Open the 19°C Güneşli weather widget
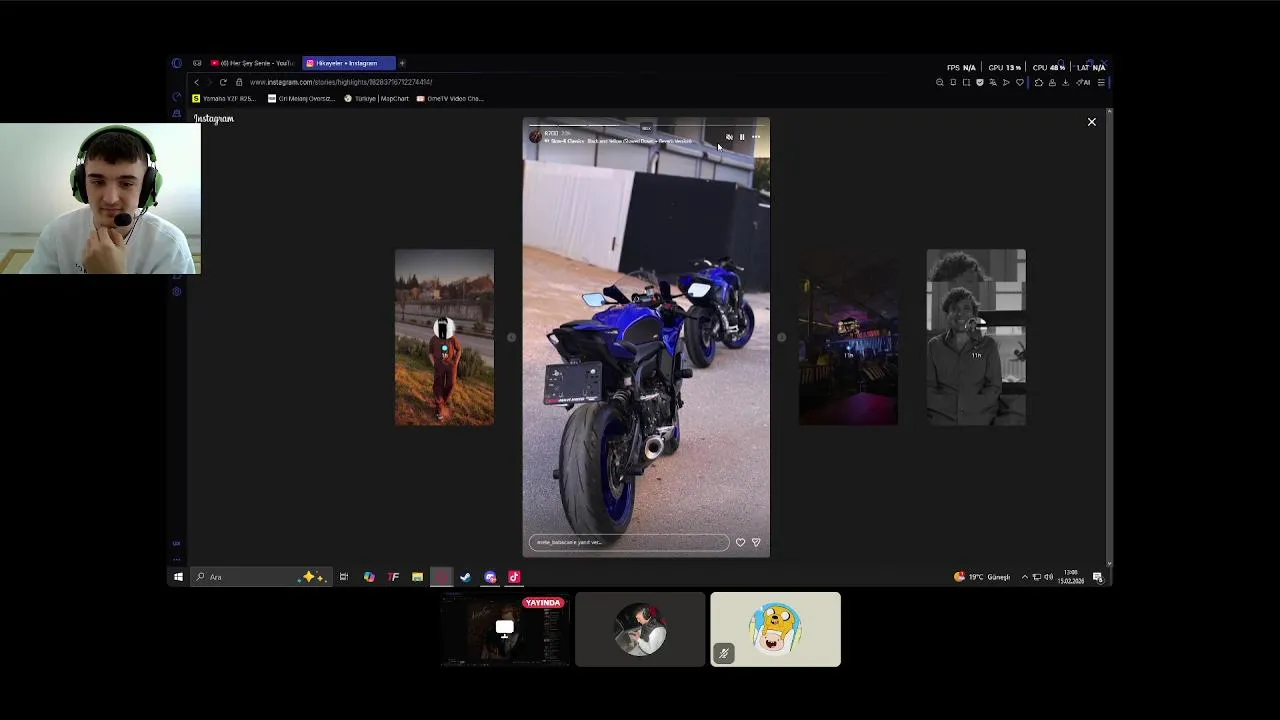The image size is (1280, 720). (x=982, y=577)
